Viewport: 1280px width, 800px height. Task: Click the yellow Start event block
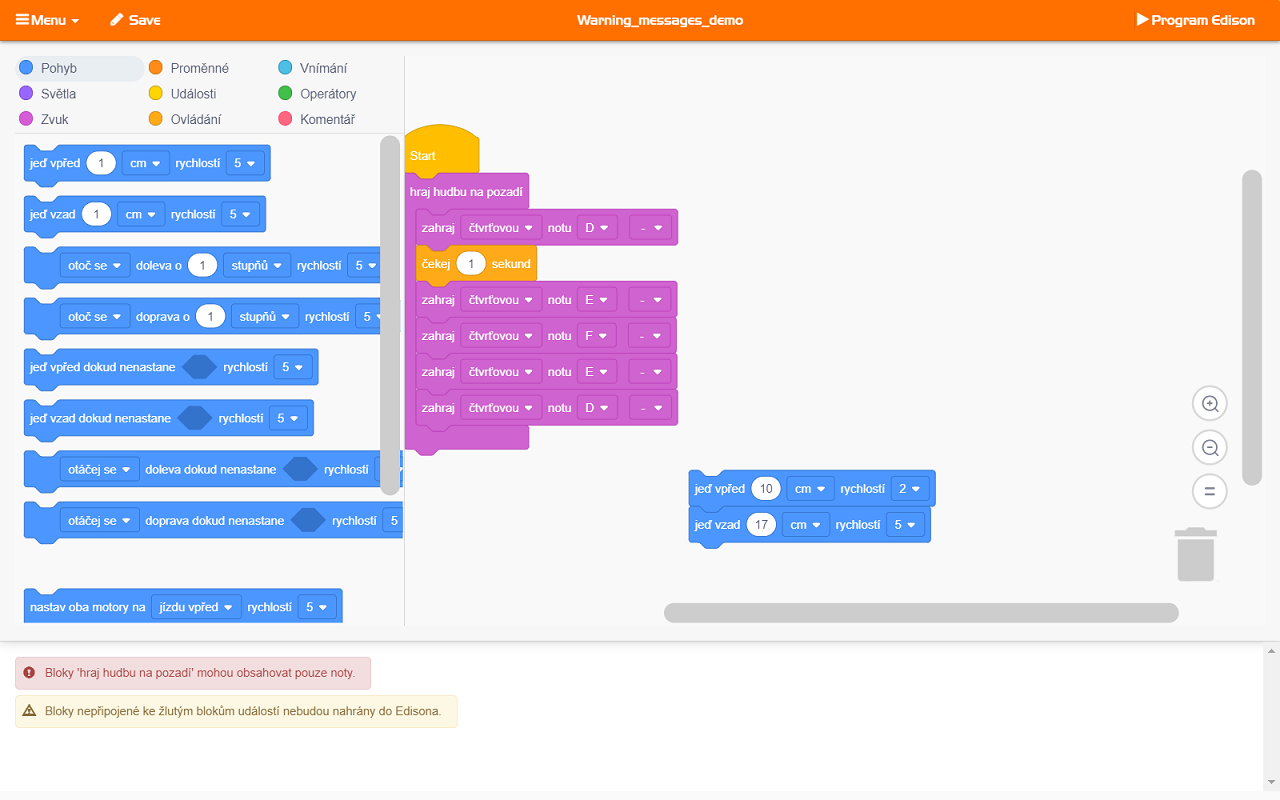click(x=442, y=150)
